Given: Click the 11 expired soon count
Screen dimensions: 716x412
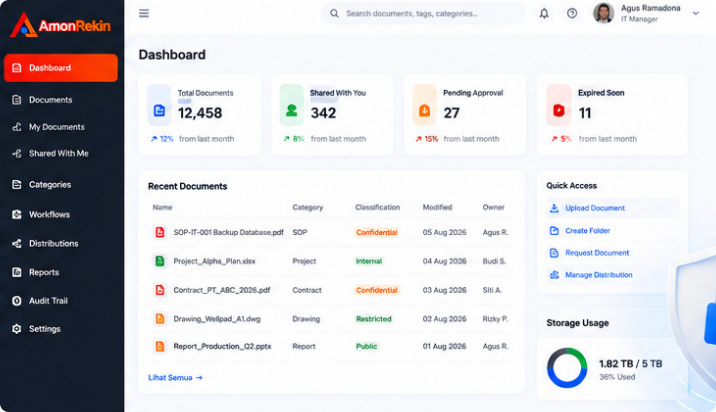Looking at the screenshot, I should pyautogui.click(x=585, y=113).
